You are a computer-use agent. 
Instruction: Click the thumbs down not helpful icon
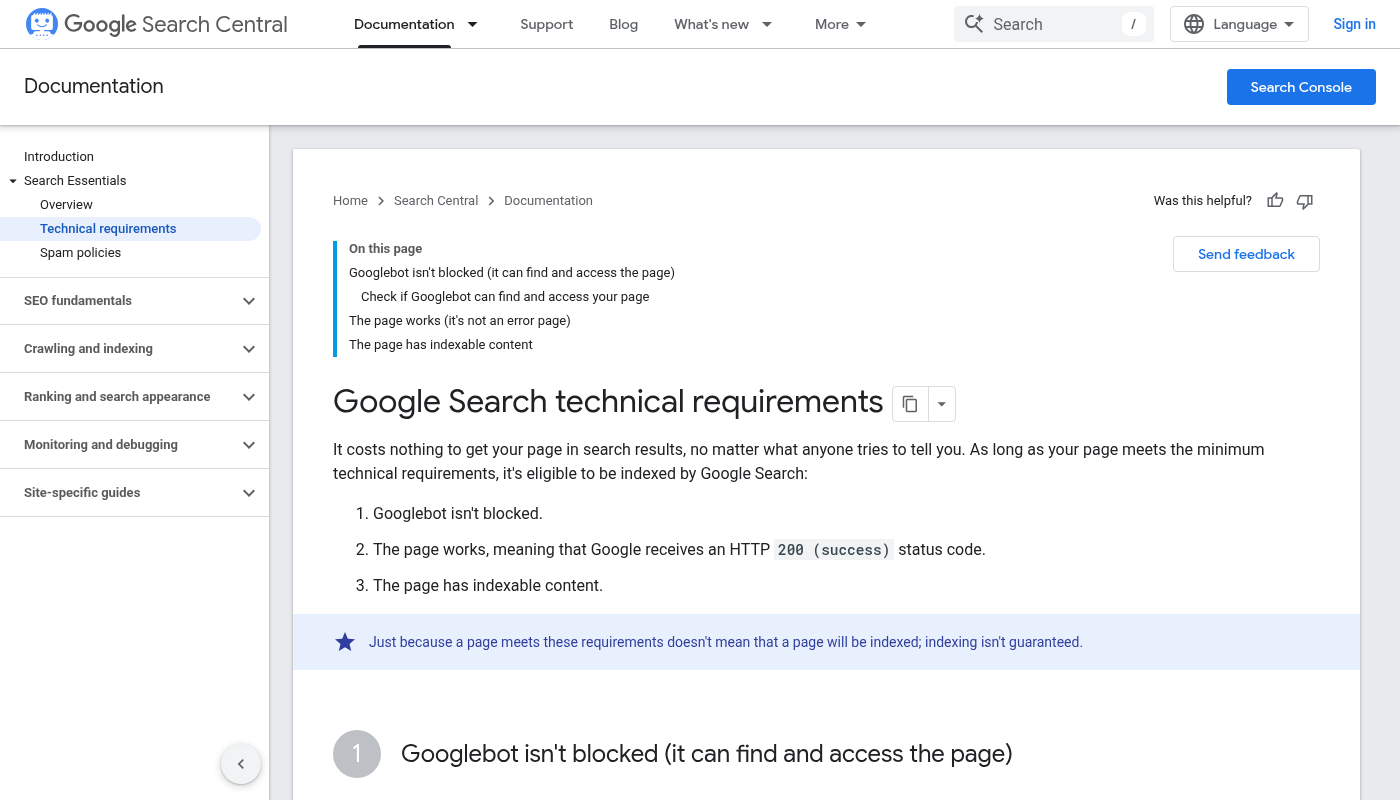(1305, 201)
